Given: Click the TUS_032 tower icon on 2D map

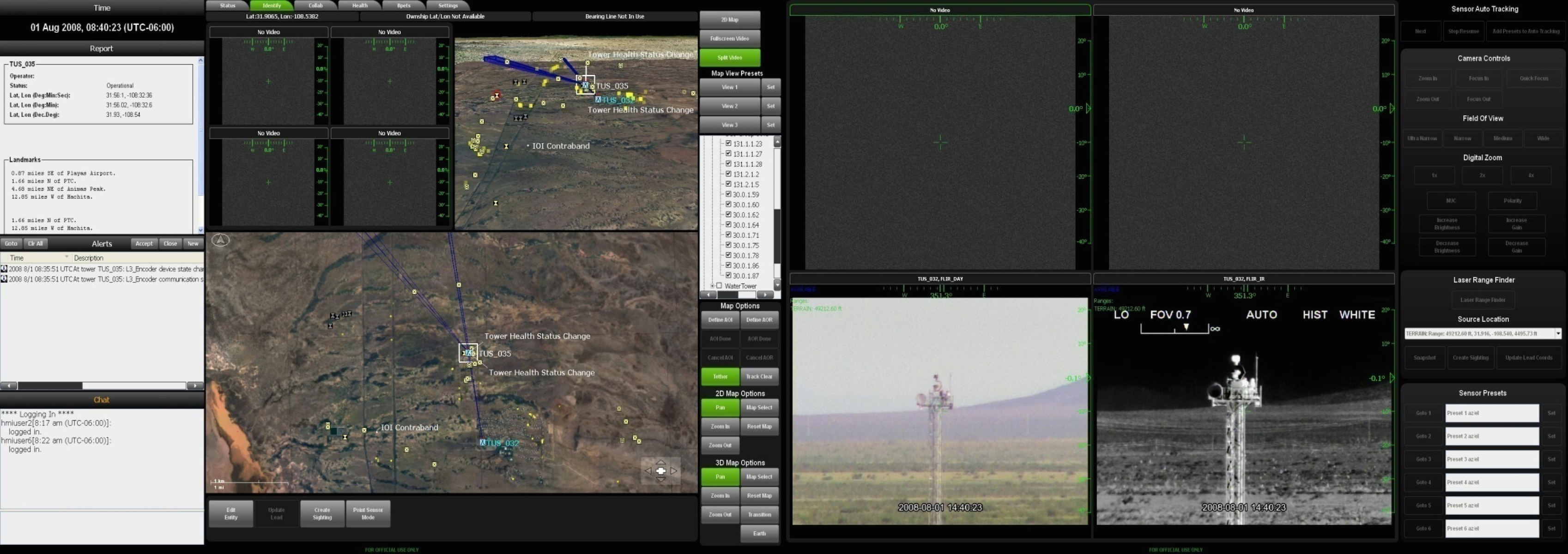Looking at the screenshot, I should 483,443.
